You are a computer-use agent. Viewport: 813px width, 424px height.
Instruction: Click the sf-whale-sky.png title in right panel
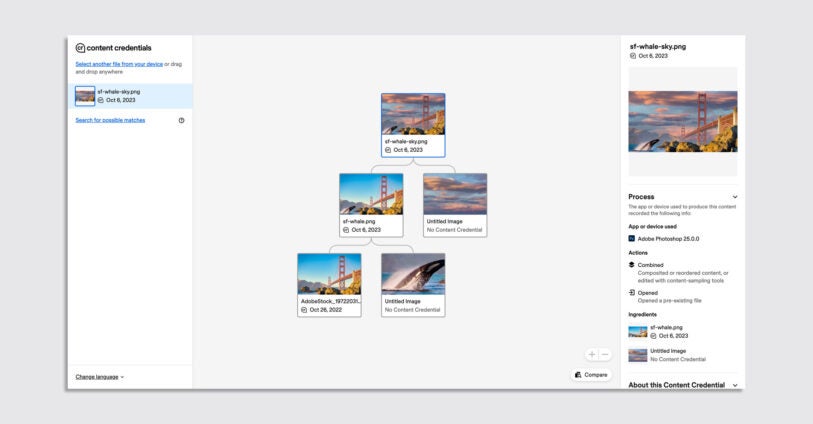coord(657,47)
